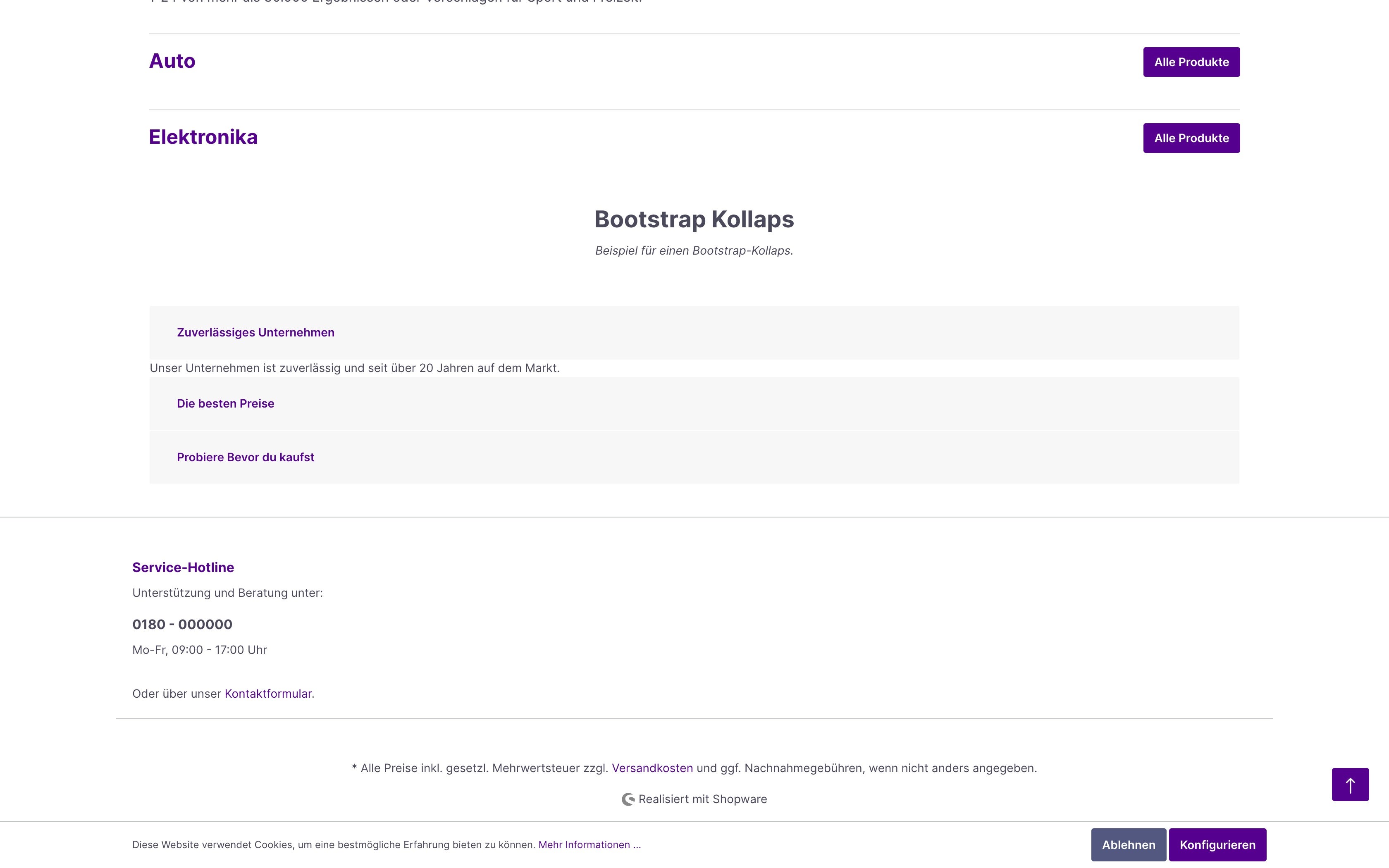Click hotline number 0180 - 000000

183,624
